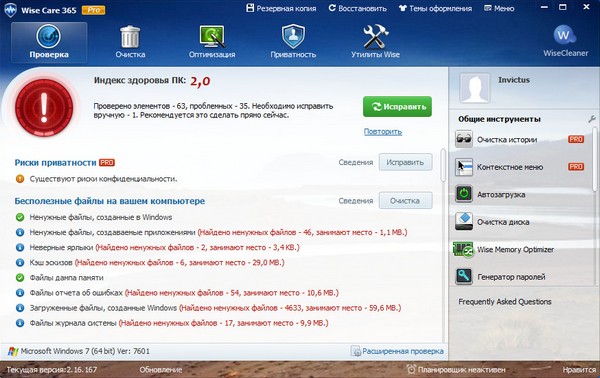Click Обновление in status bar
Viewport: 600px width, 378px height.
(x=161, y=370)
